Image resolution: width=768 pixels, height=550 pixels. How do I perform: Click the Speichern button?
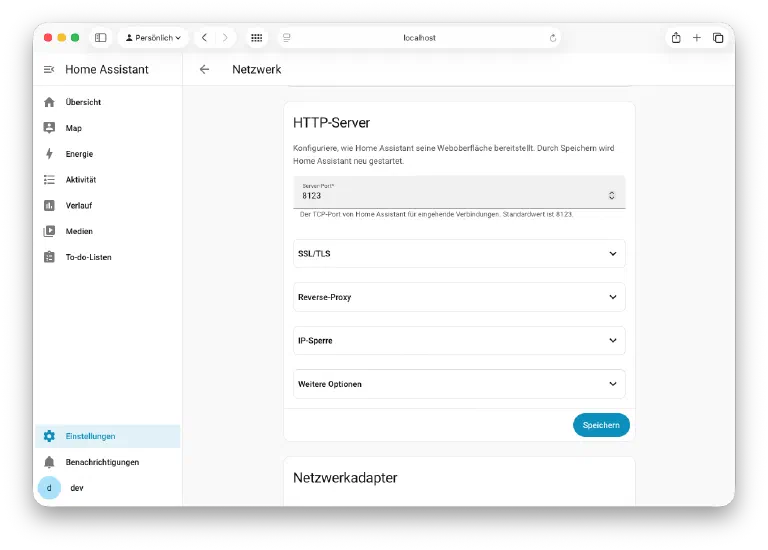coord(601,425)
